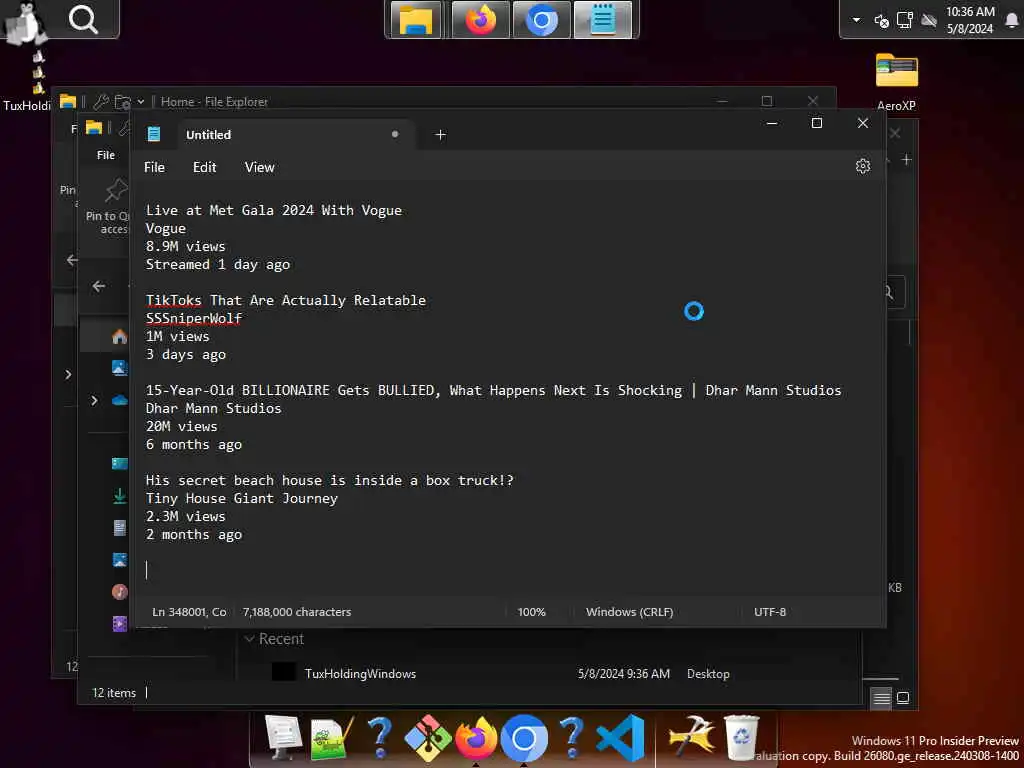Switch Explorer to large icons view icon

coord(903,698)
